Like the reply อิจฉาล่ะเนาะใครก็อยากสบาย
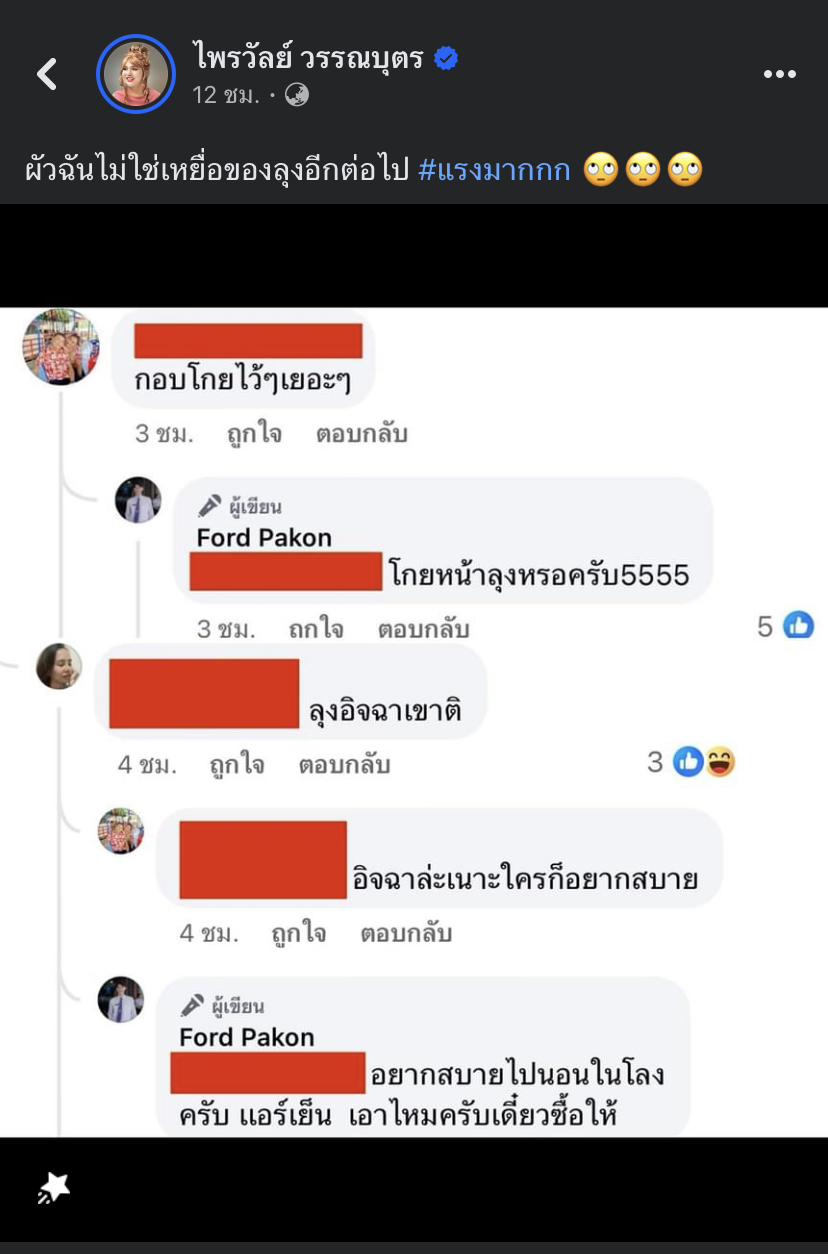The image size is (828, 1254). click(x=299, y=933)
